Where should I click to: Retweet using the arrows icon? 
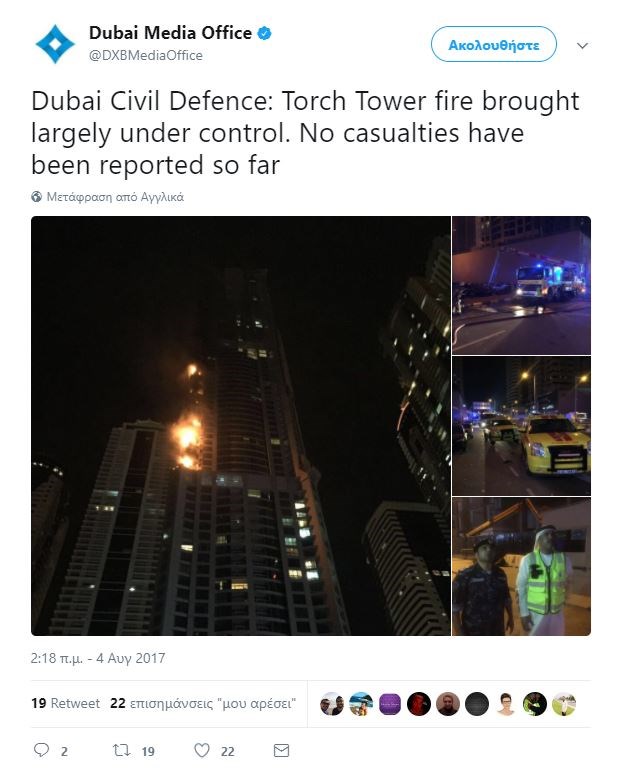click(x=121, y=750)
